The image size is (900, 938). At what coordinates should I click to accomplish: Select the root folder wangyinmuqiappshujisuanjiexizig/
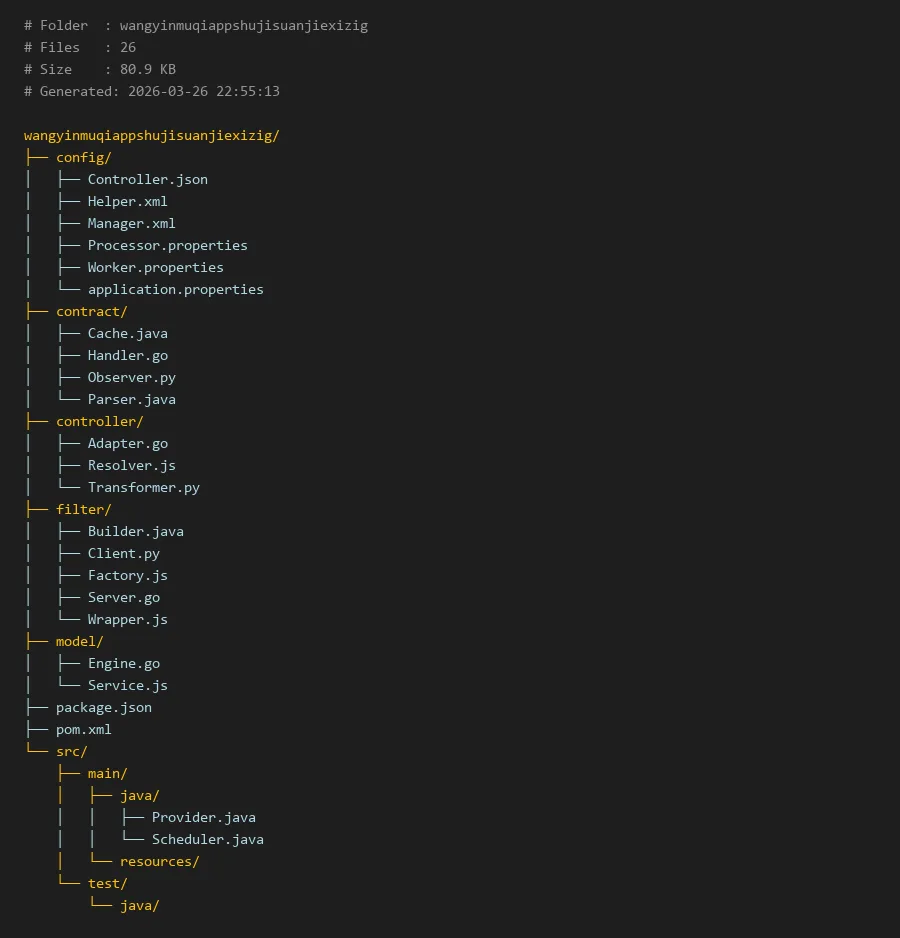[x=151, y=135]
